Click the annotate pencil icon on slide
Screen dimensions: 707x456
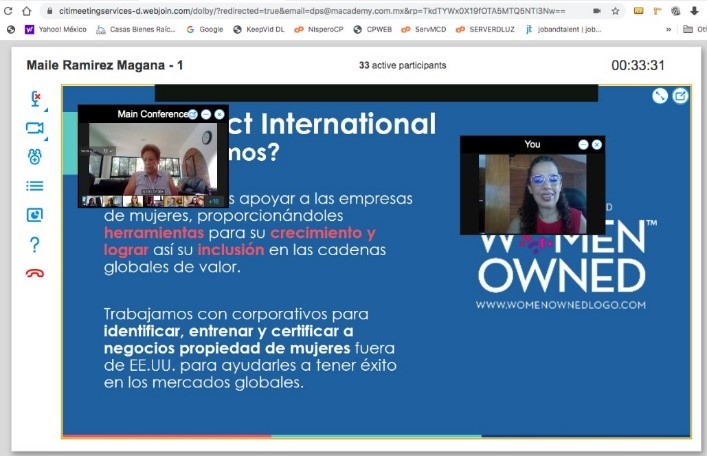680,96
